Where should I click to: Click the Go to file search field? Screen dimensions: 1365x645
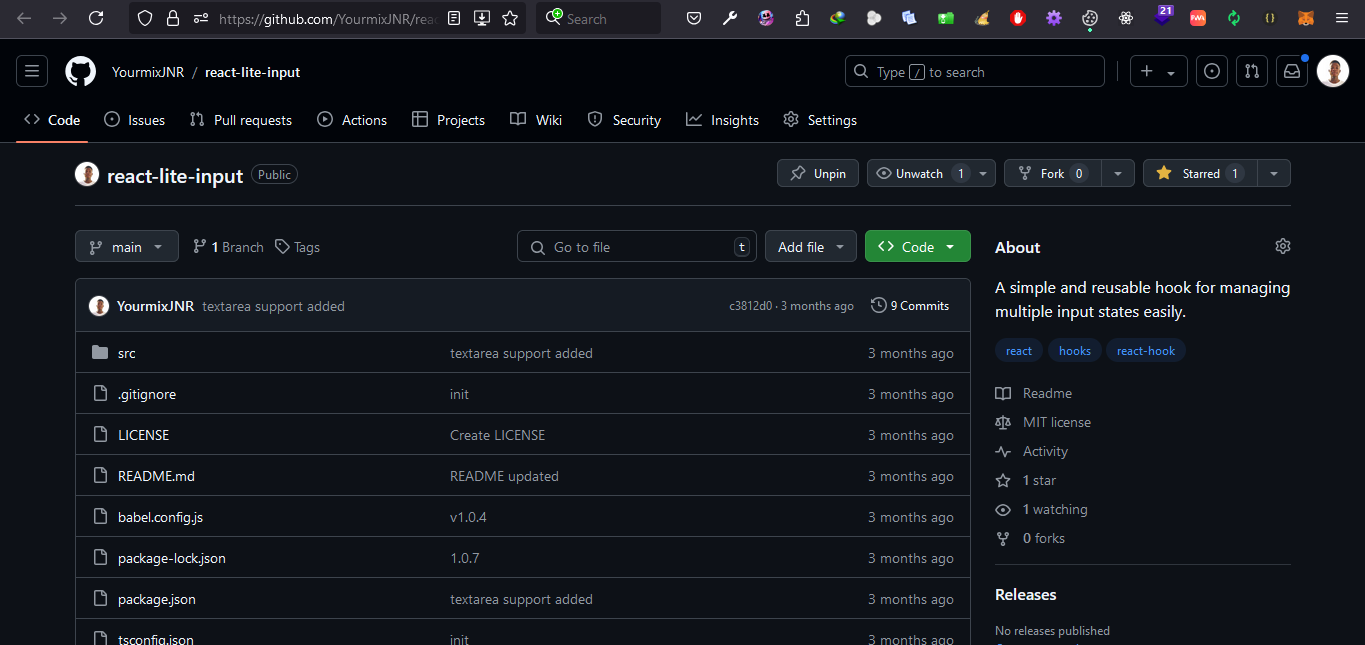636,247
